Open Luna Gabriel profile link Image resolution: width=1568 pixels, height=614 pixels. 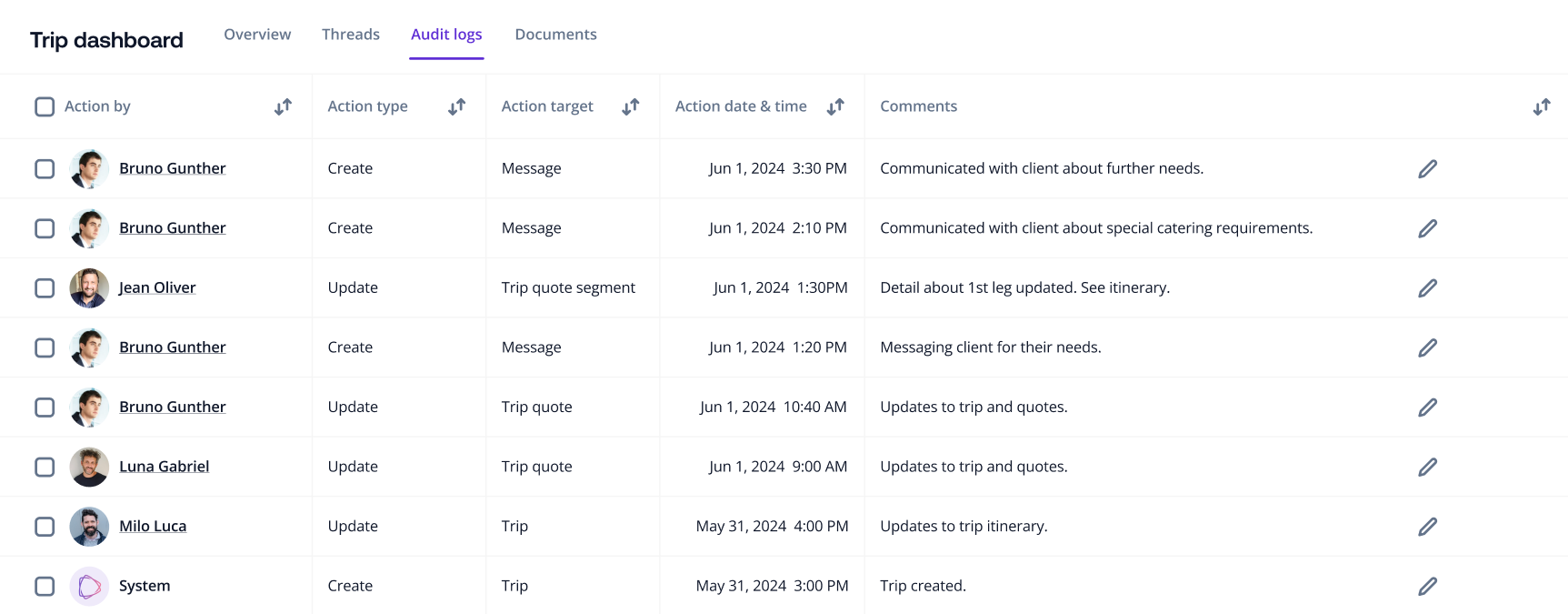click(164, 467)
